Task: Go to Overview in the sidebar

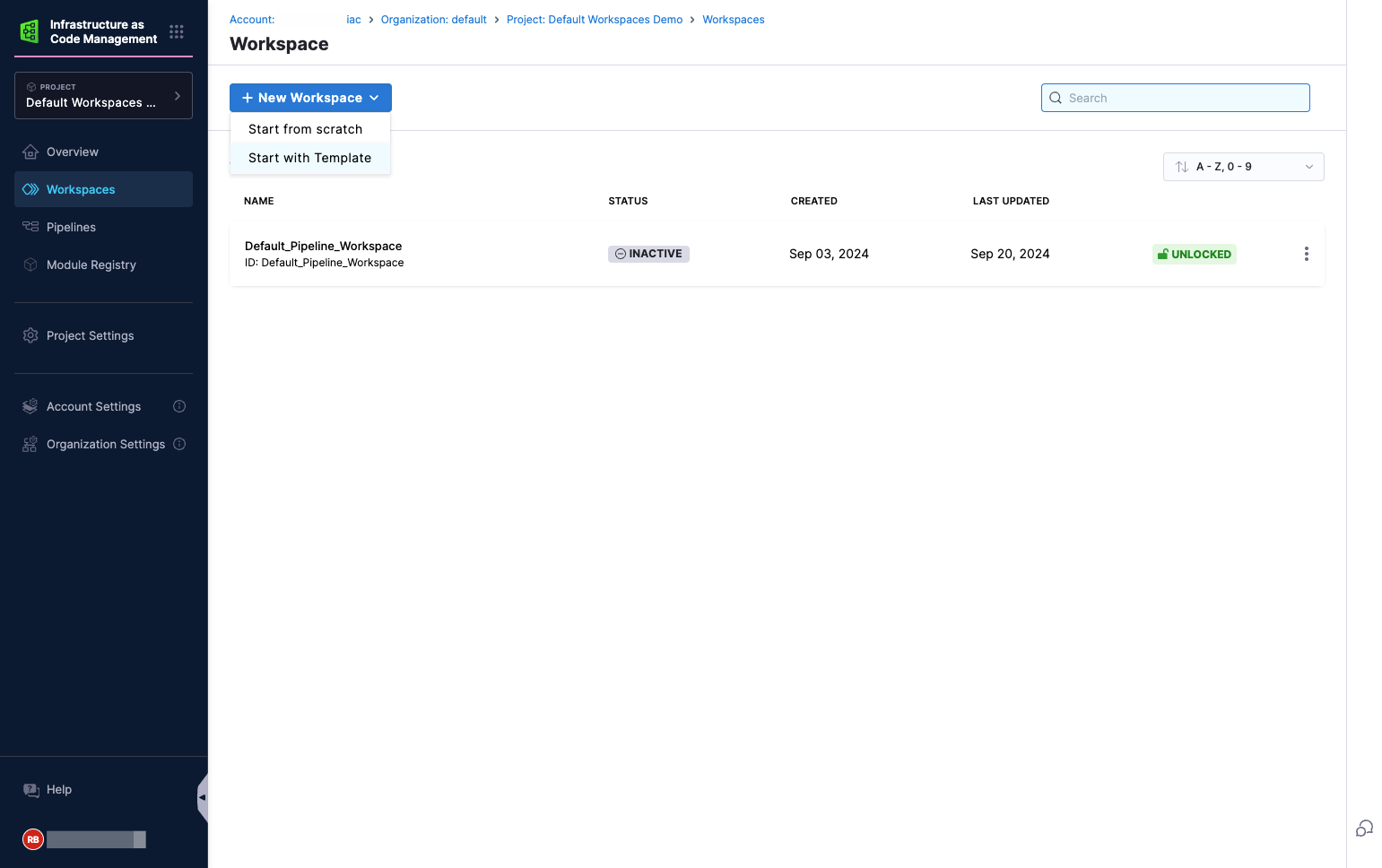Action: pyautogui.click(x=103, y=152)
